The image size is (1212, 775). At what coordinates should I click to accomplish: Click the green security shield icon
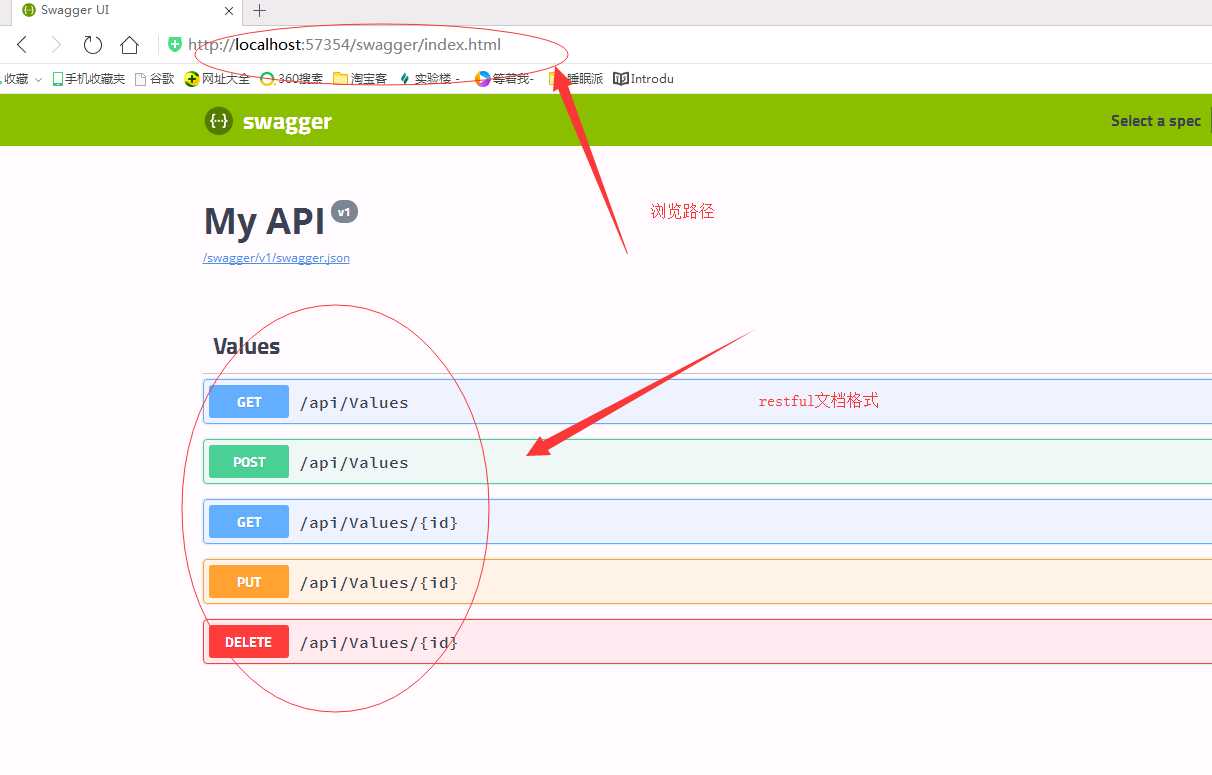[175, 44]
